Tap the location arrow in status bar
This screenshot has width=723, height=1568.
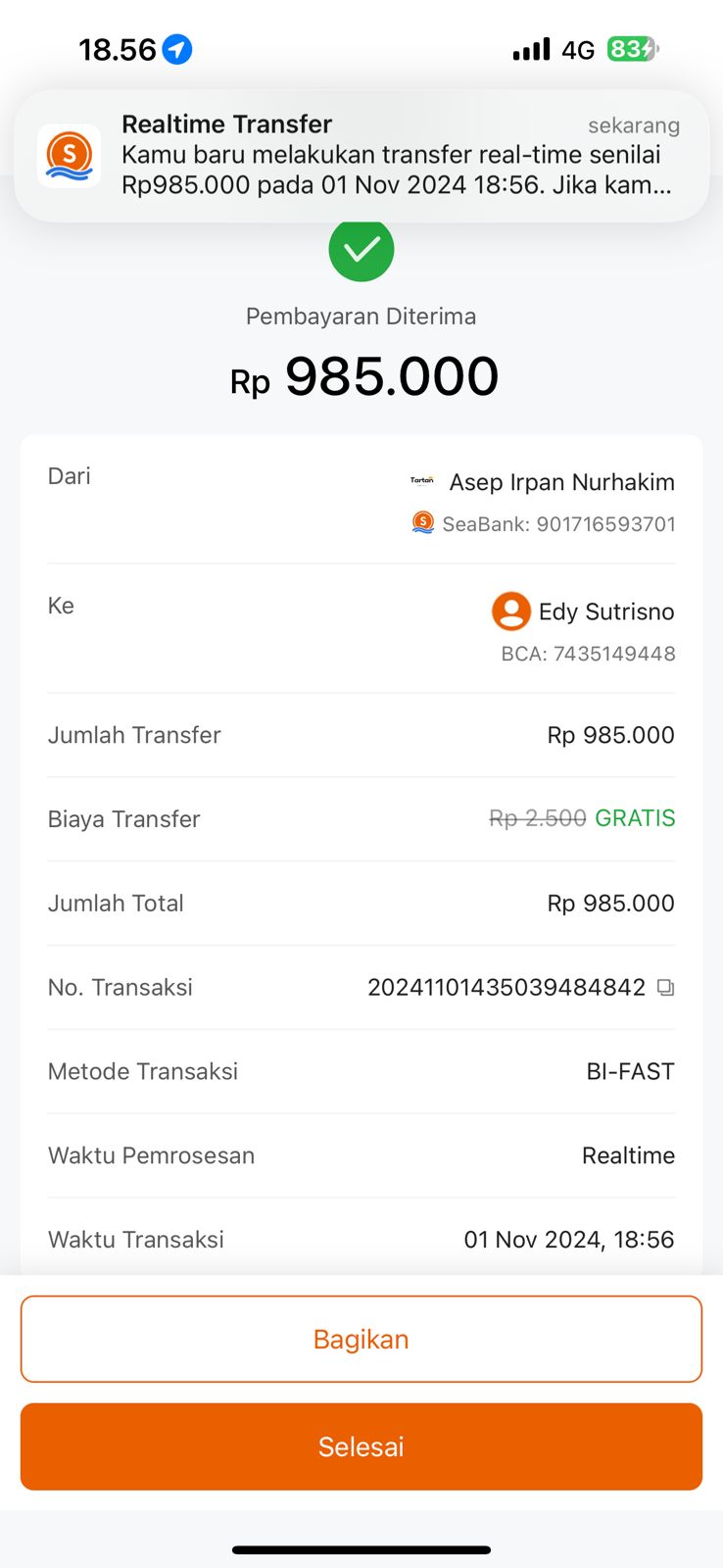pyautogui.click(x=177, y=49)
